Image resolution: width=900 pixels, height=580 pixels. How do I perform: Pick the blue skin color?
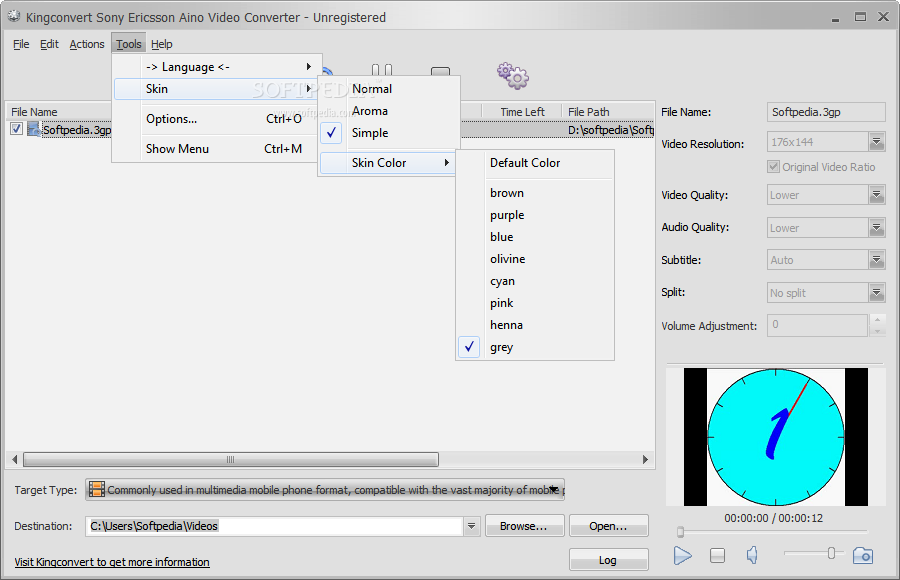pos(535,237)
